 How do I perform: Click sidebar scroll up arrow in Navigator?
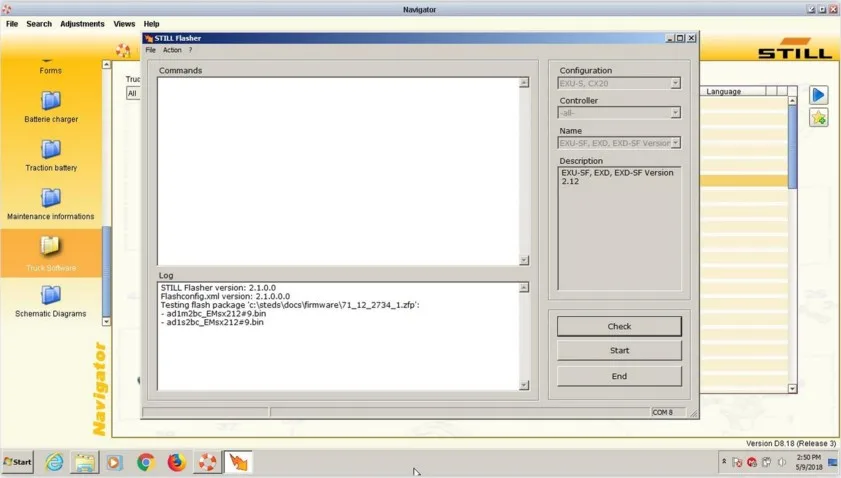[x=106, y=64]
